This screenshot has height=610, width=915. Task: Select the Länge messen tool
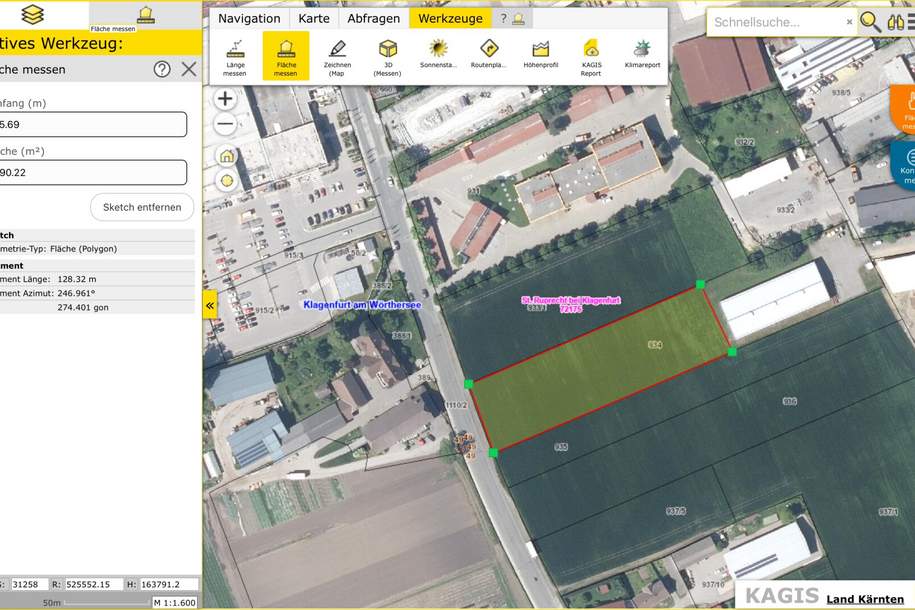[235, 57]
